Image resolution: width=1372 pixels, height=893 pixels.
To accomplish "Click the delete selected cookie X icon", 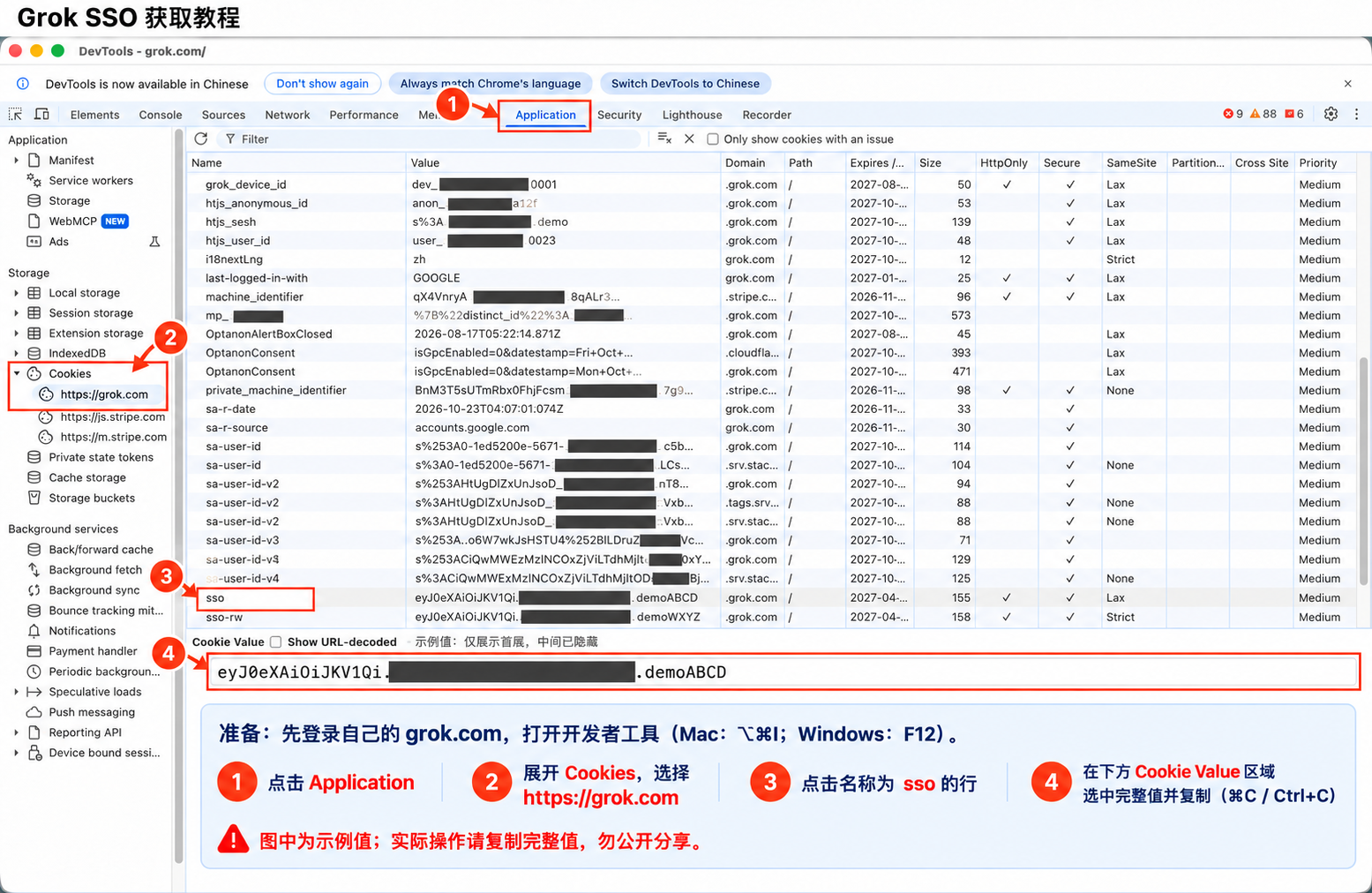I will [x=689, y=139].
